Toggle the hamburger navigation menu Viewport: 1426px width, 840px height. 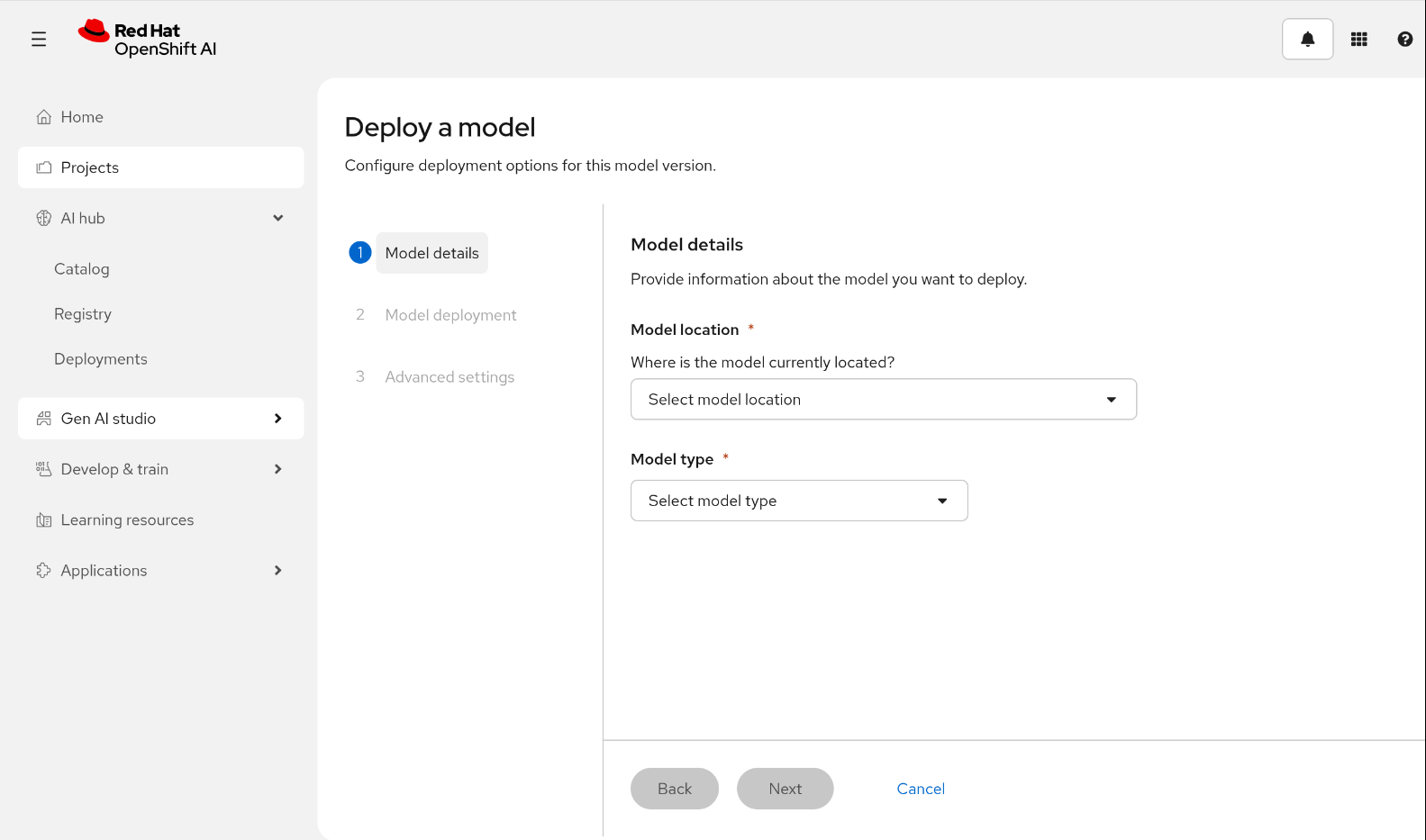click(x=39, y=40)
